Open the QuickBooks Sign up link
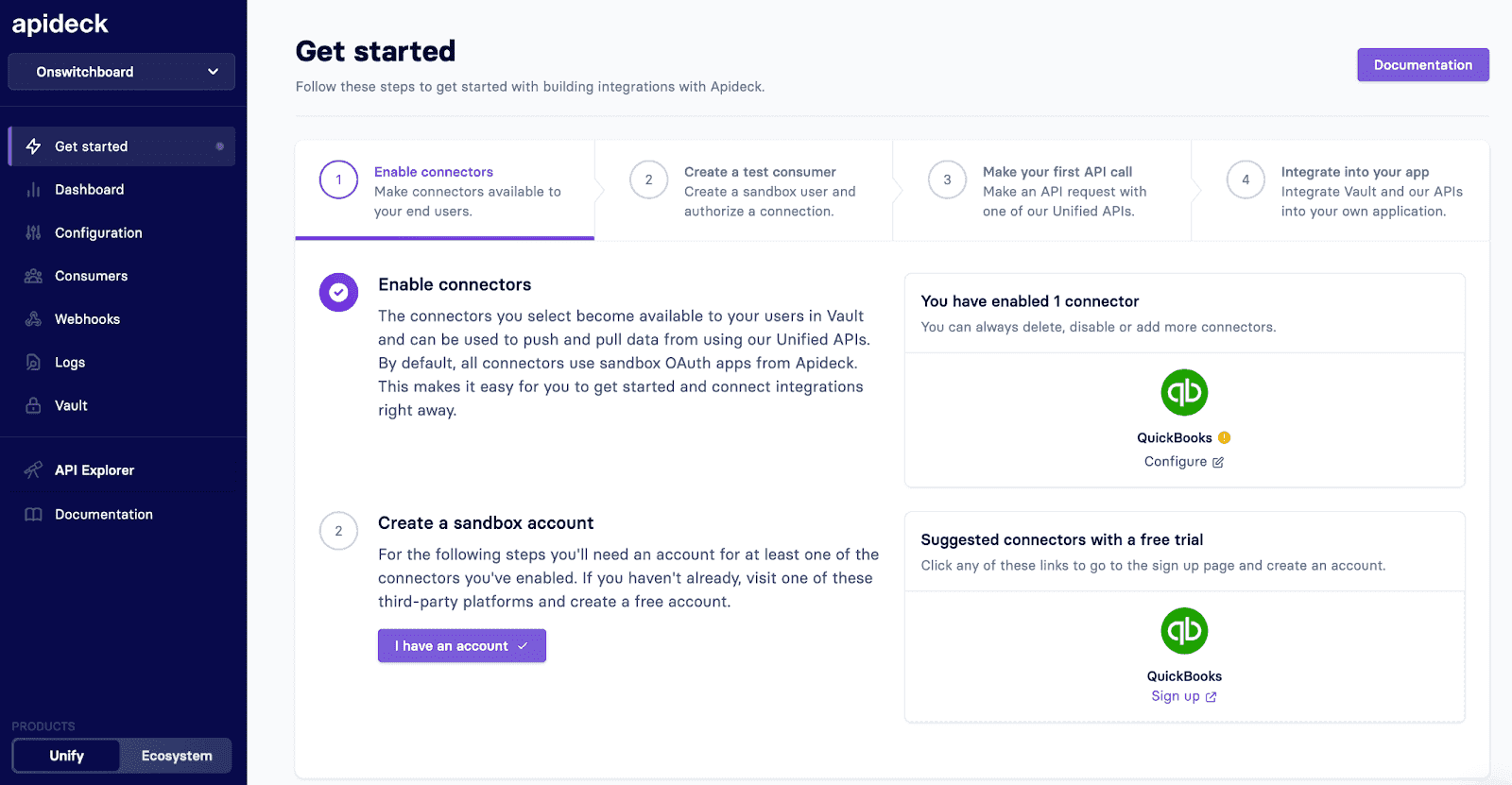The width and height of the screenshot is (1512, 785). 1183,696
